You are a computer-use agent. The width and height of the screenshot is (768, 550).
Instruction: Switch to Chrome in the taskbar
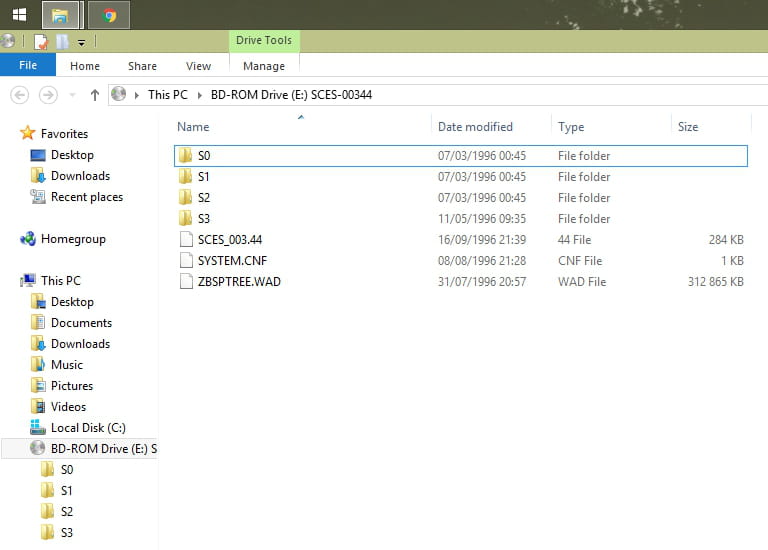109,15
